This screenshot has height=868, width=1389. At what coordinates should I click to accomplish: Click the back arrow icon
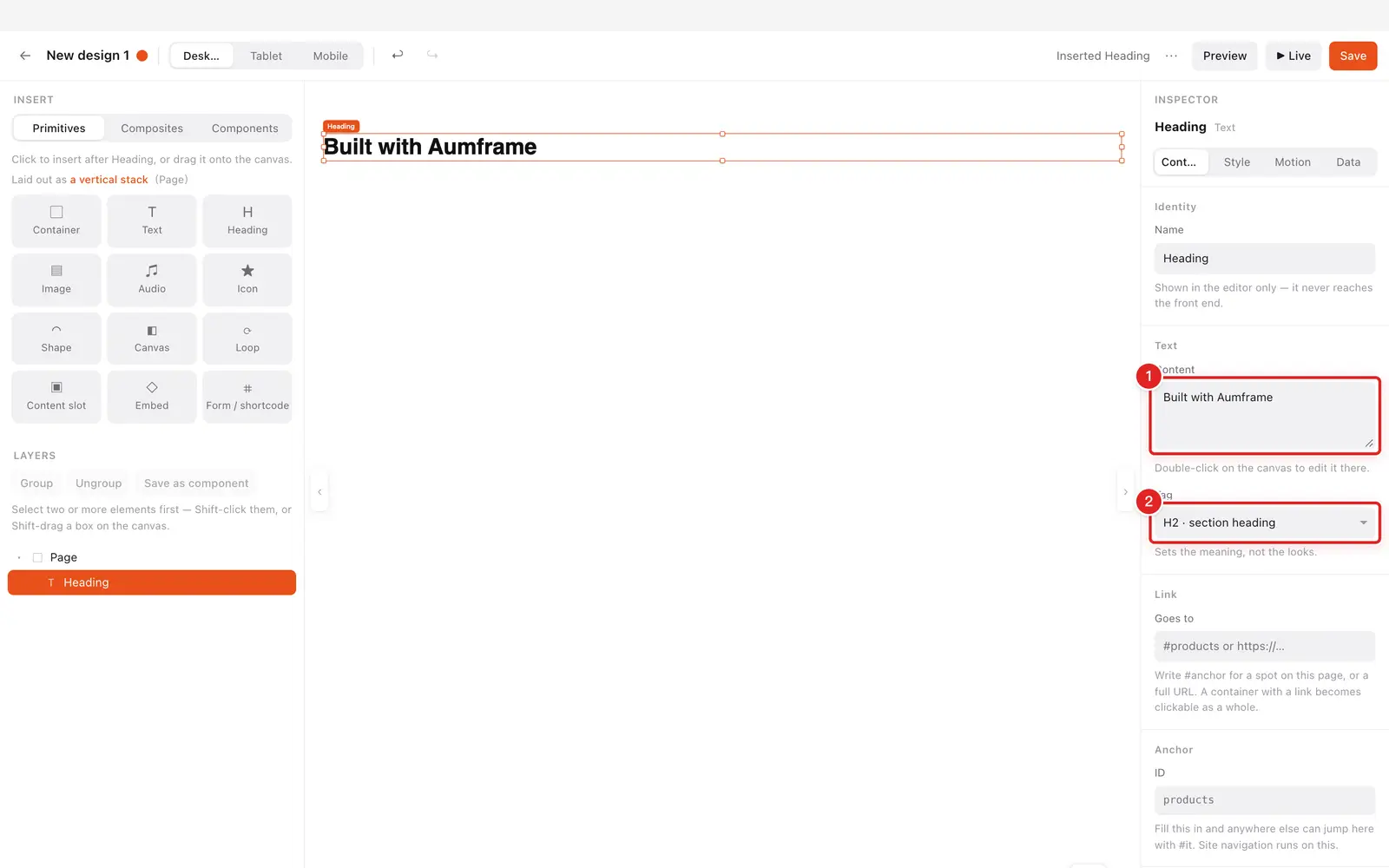click(x=25, y=56)
